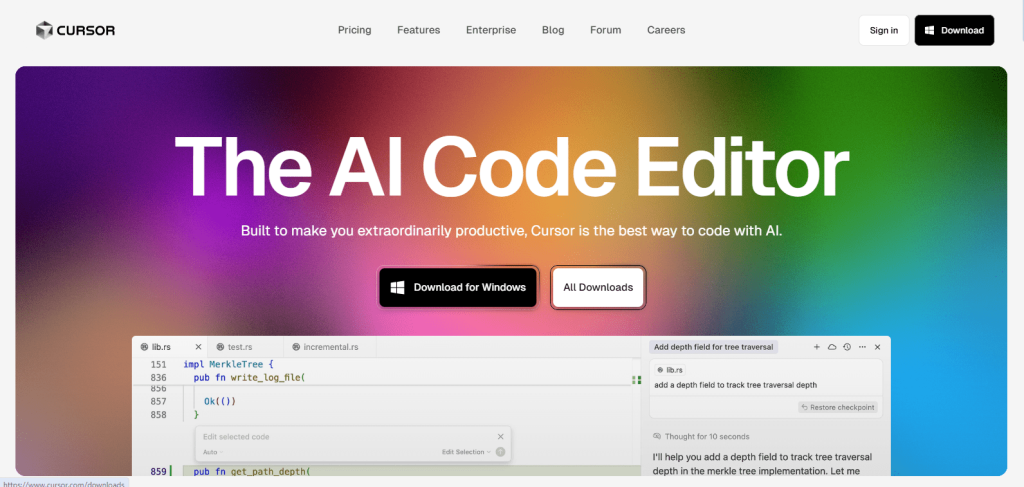The image size is (1024, 487).
Task: Dismiss the Edit selected code box
Action: (501, 437)
